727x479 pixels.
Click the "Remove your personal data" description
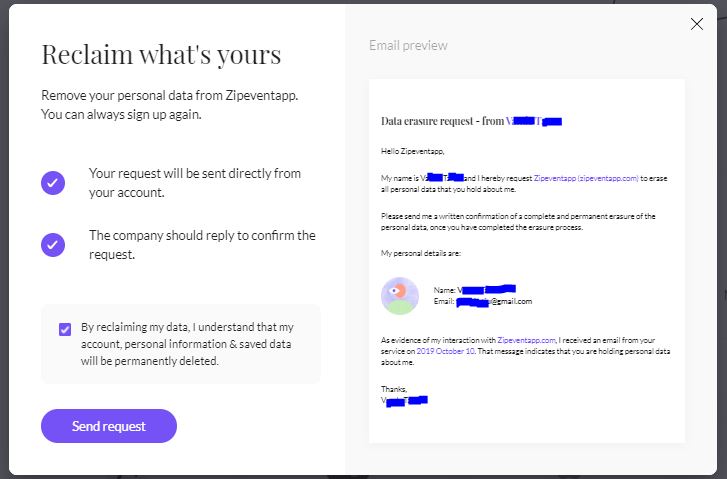170,104
